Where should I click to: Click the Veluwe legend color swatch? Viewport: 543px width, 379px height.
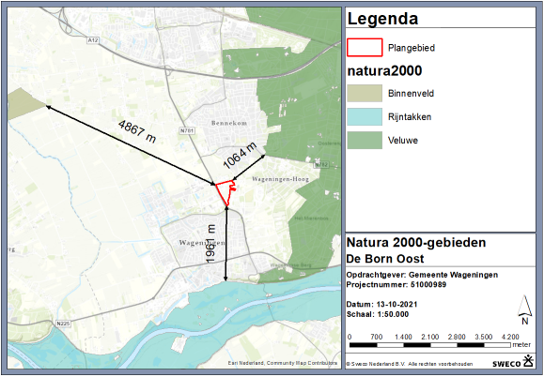click(x=365, y=140)
